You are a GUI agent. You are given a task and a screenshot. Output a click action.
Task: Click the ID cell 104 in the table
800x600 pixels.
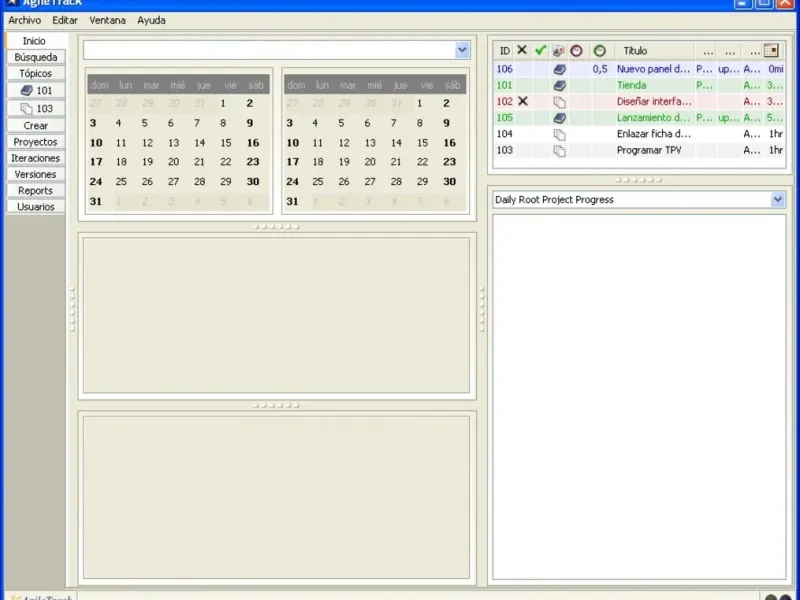[x=505, y=134]
